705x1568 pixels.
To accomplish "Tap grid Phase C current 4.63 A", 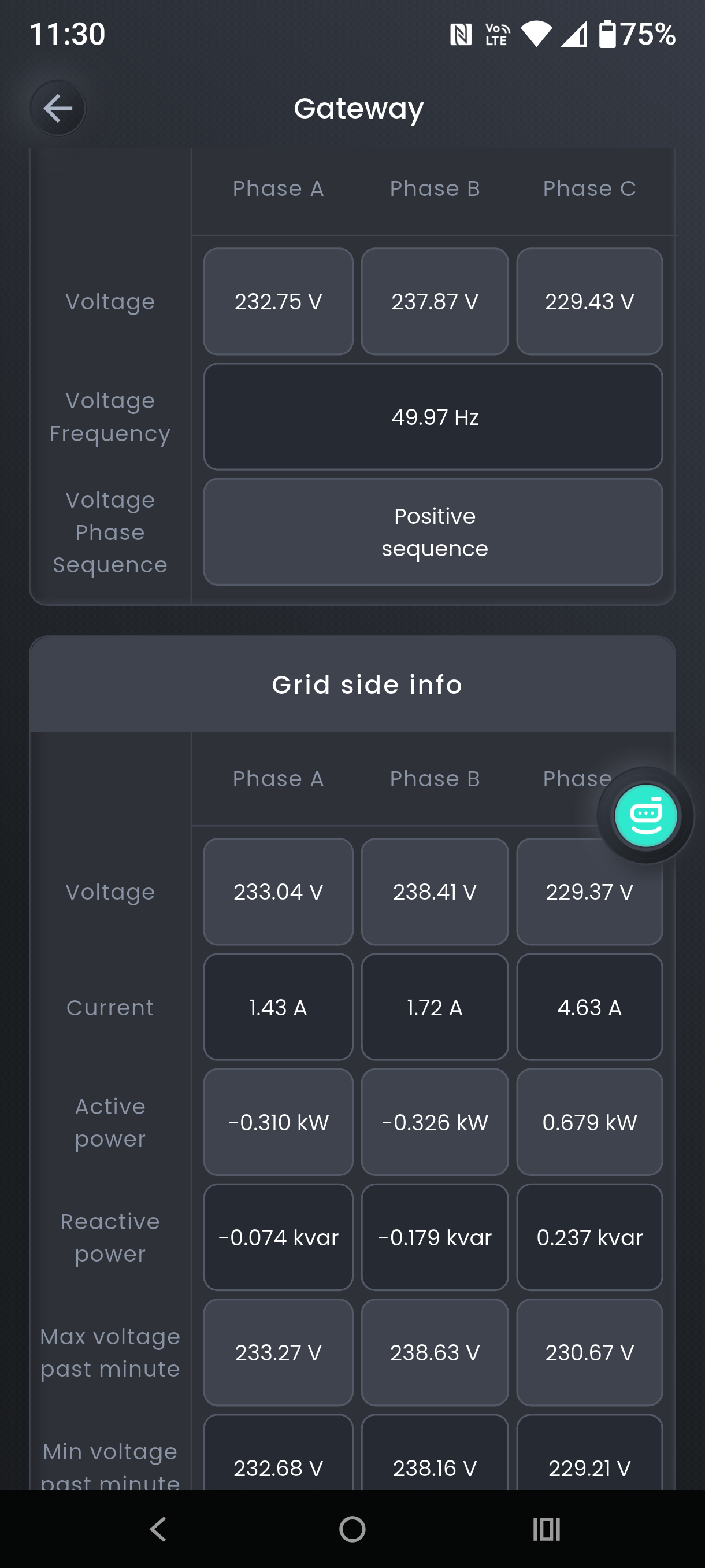I will tap(589, 1007).
